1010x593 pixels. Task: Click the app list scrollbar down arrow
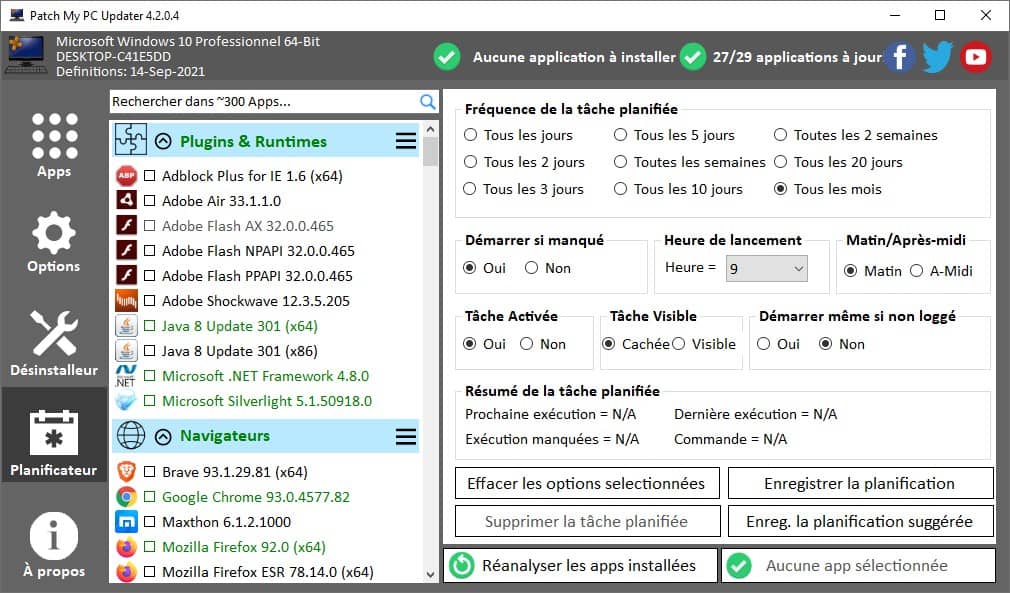430,574
